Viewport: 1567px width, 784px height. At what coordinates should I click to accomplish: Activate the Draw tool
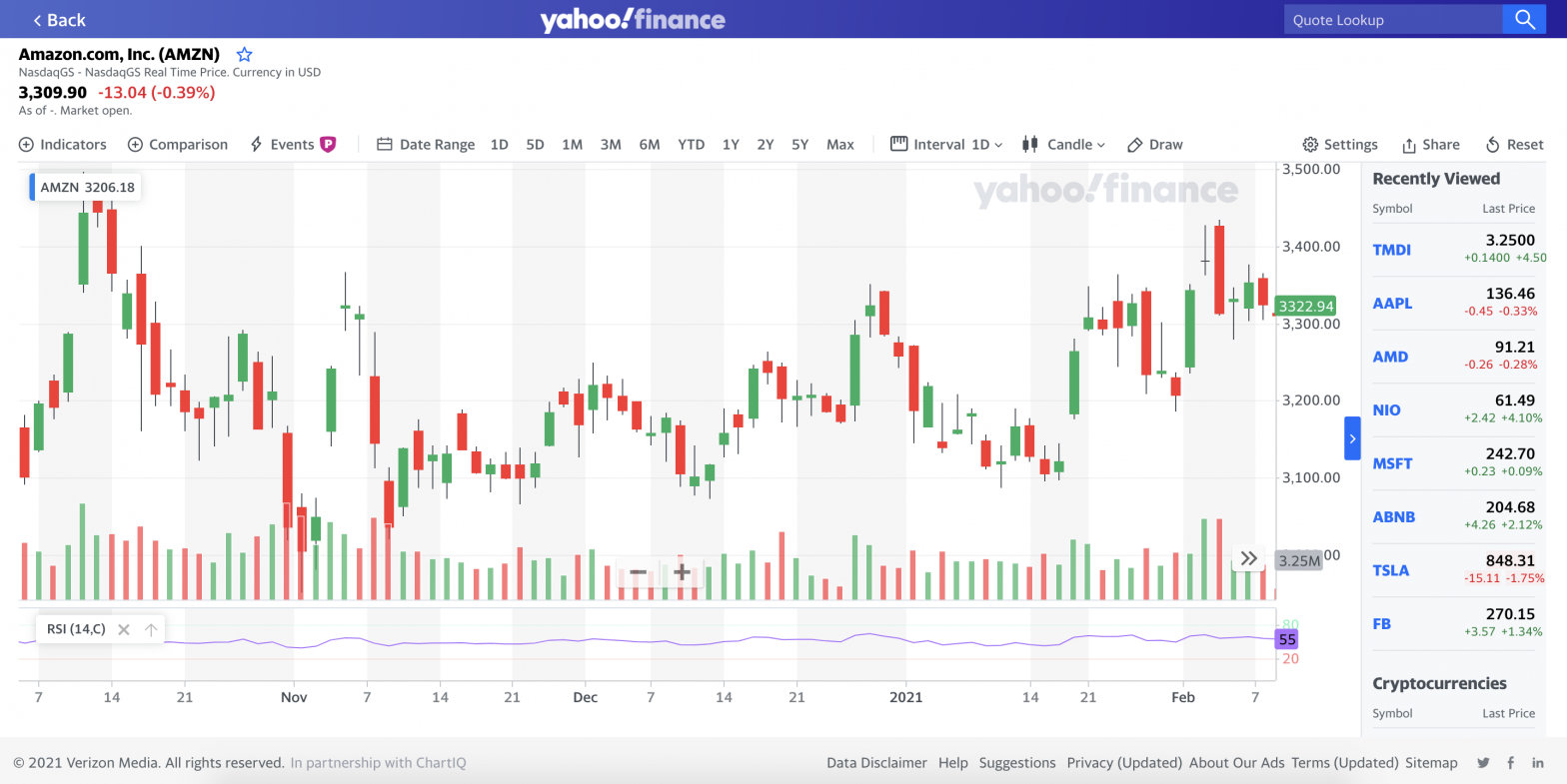point(1154,144)
